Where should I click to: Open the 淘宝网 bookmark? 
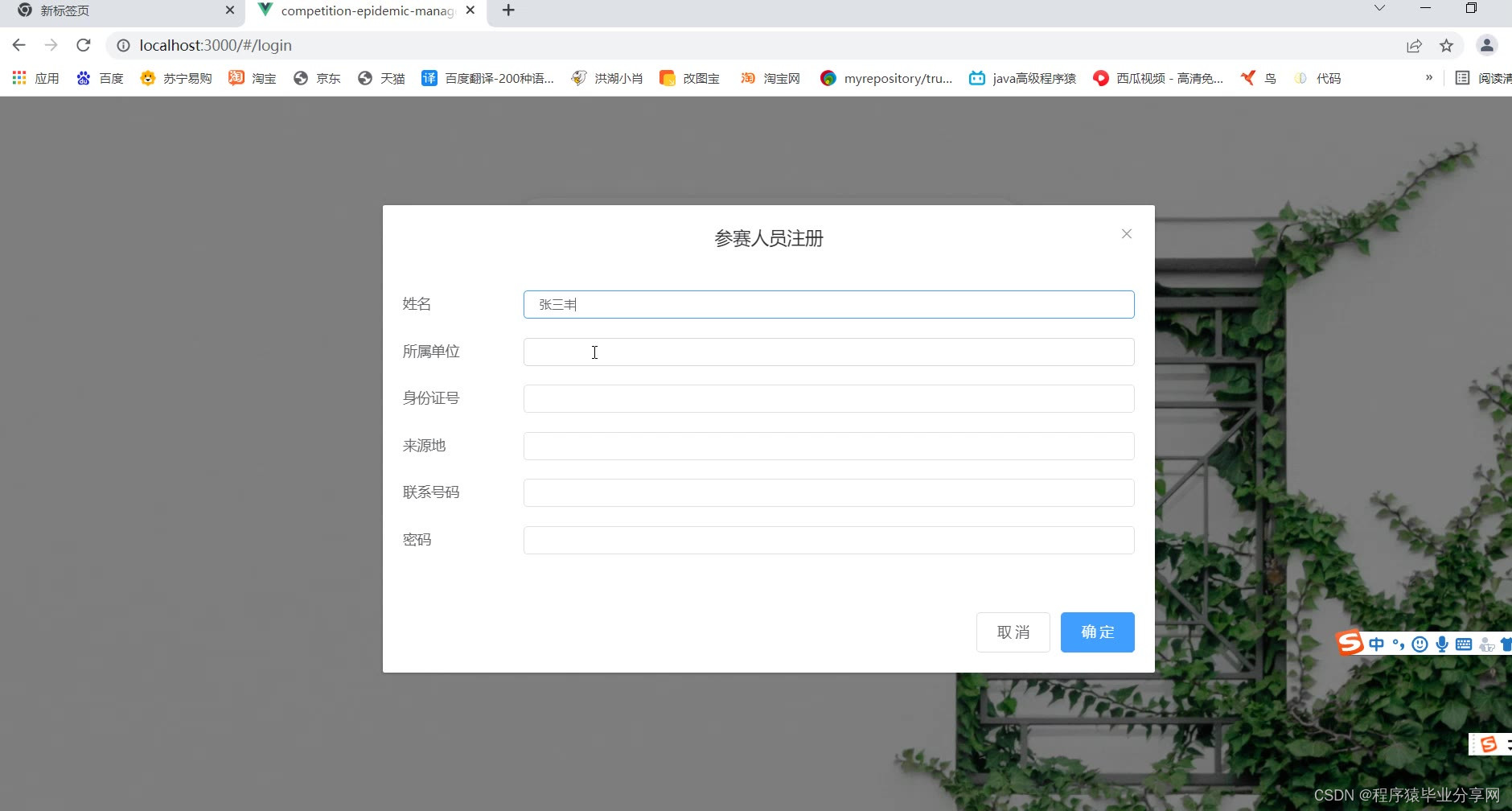770,78
